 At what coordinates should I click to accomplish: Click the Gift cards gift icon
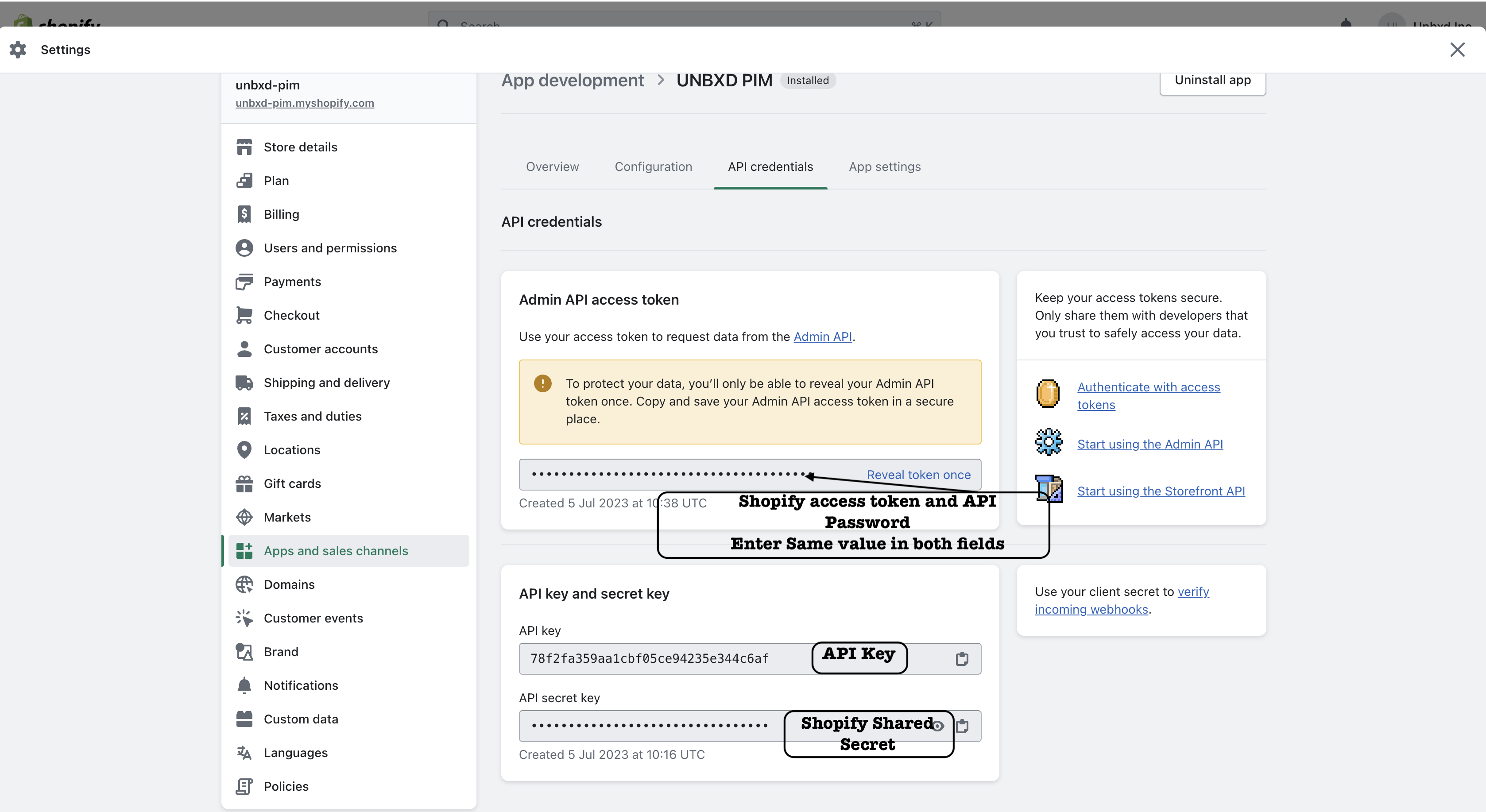coord(244,483)
